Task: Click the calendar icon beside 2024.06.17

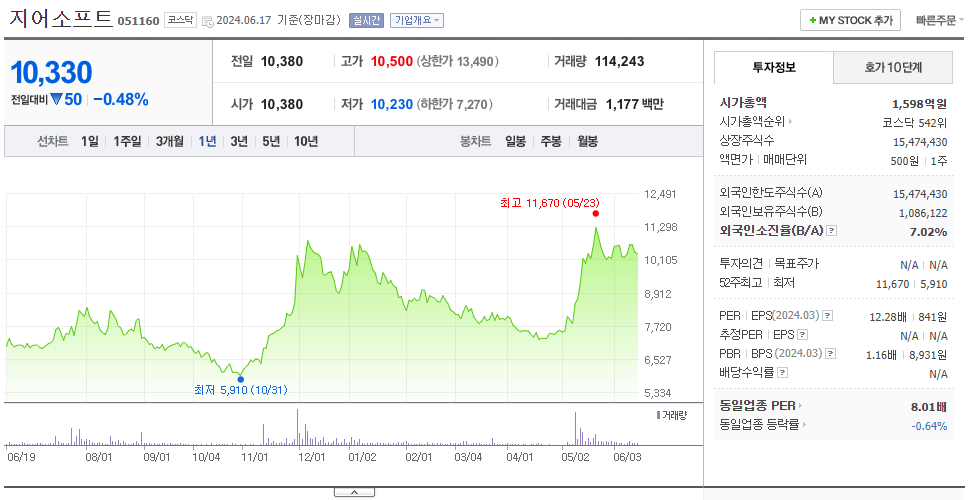Action: (x=208, y=21)
